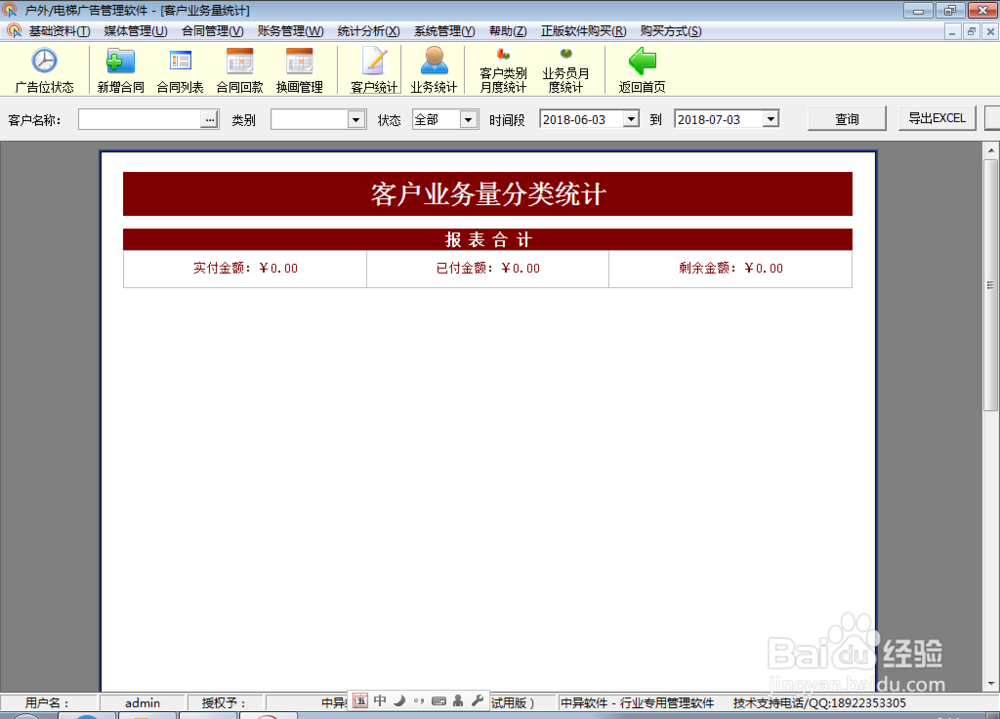Click the IME moon half-width icon
Screen dimensions: 1000x719
coord(399,701)
